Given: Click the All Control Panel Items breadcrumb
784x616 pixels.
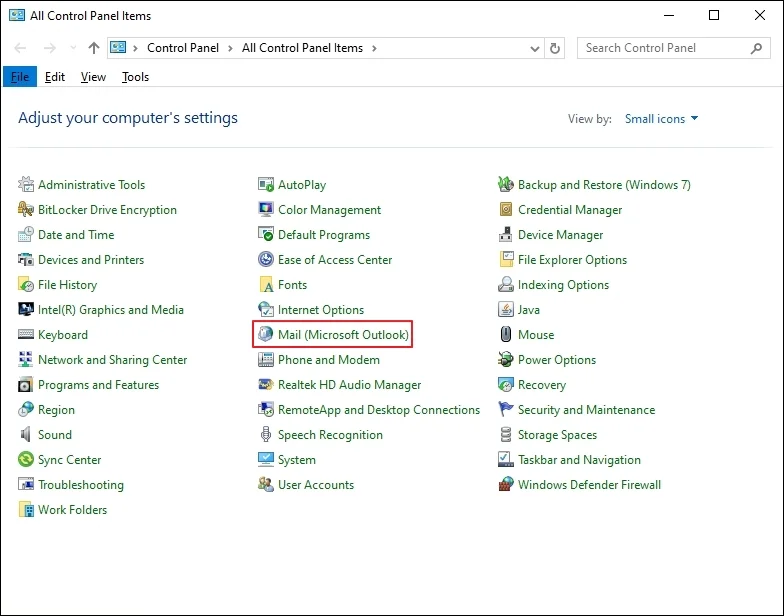Looking at the screenshot, I should coord(302,48).
